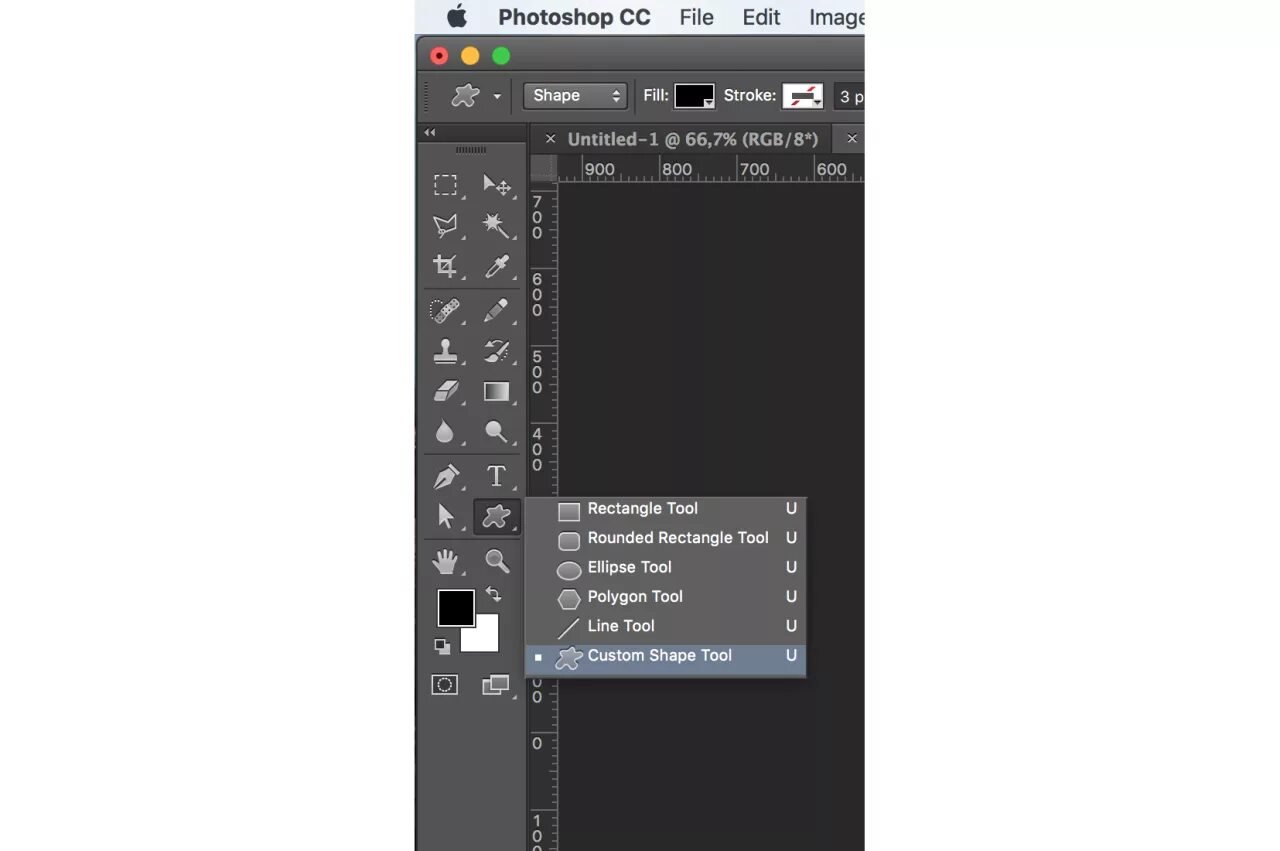Swap foreground and background colors

[493, 594]
